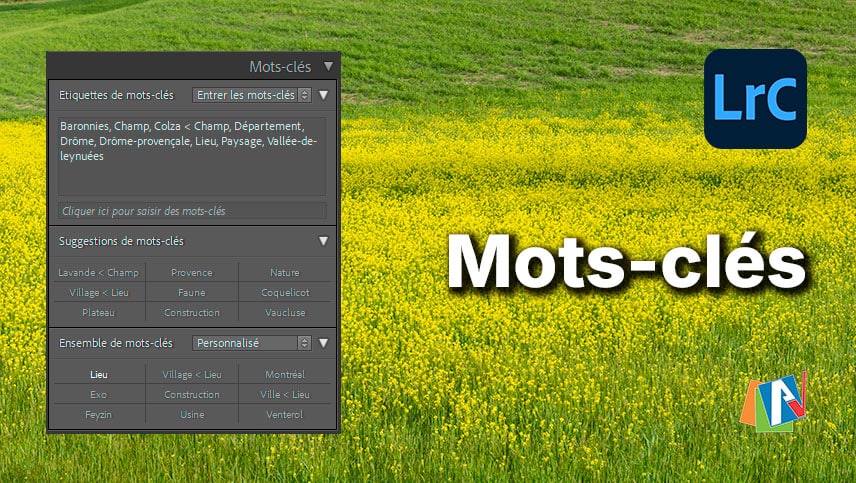Screen dimensions: 856x483
Task: Add suggestion Construction keyword
Action: tap(192, 313)
